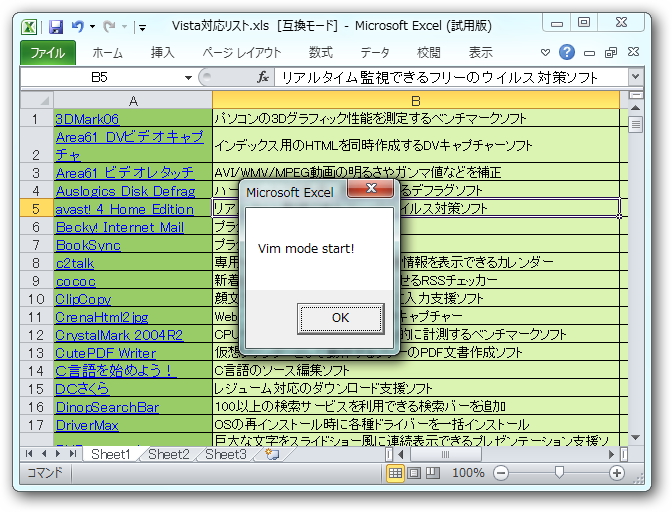
Task: Switch to Sheet2 tab
Action: pyautogui.click(x=168, y=454)
